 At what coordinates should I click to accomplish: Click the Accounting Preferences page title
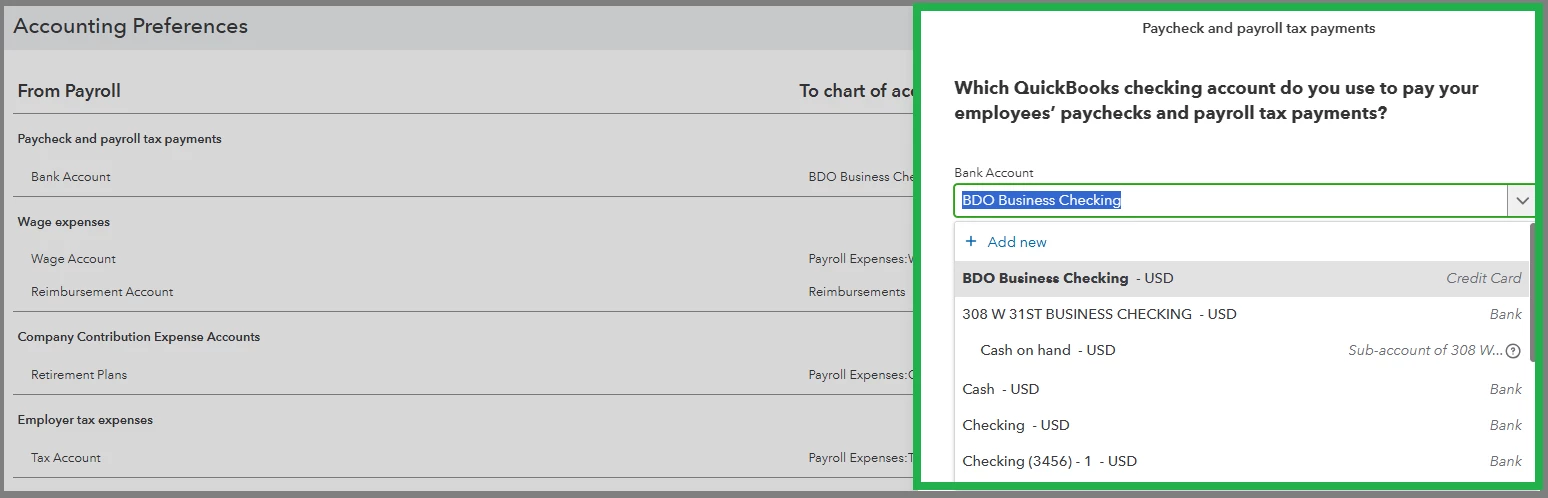130,26
